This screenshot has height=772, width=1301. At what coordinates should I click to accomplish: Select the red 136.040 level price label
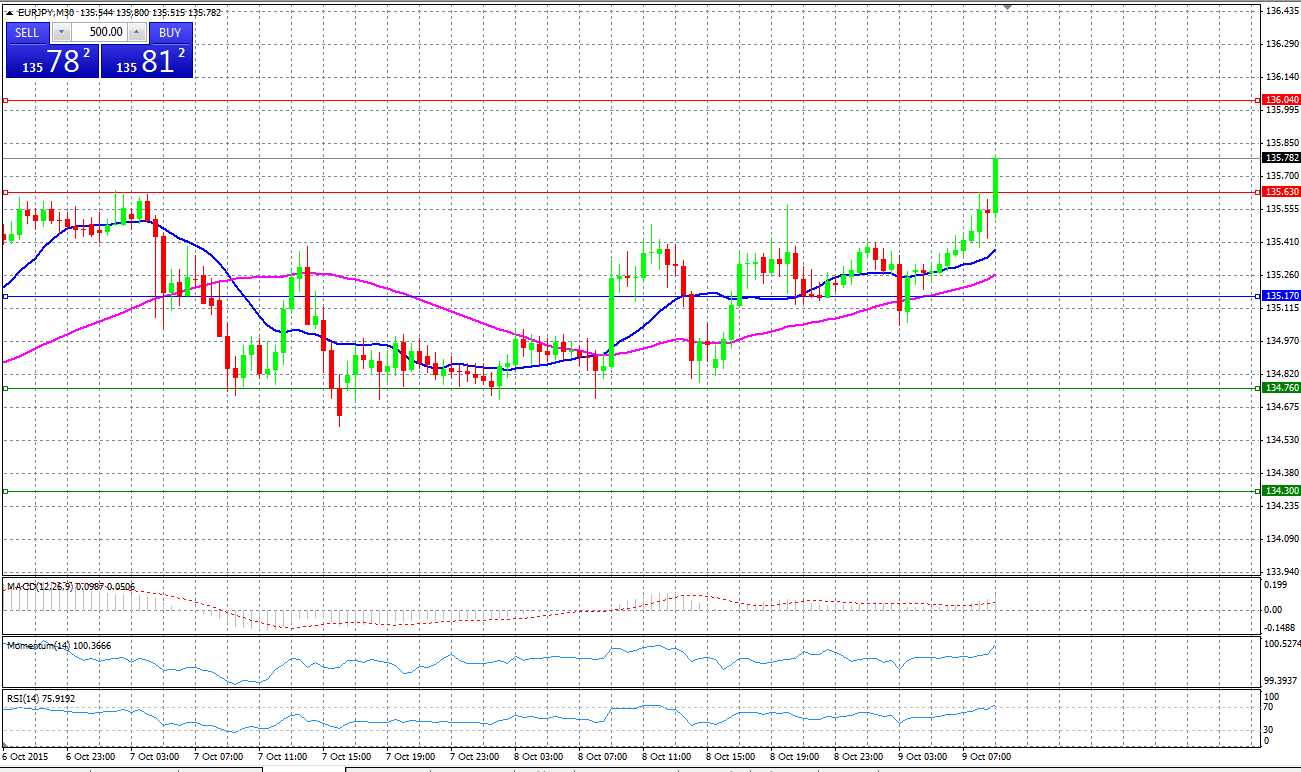click(x=1281, y=100)
